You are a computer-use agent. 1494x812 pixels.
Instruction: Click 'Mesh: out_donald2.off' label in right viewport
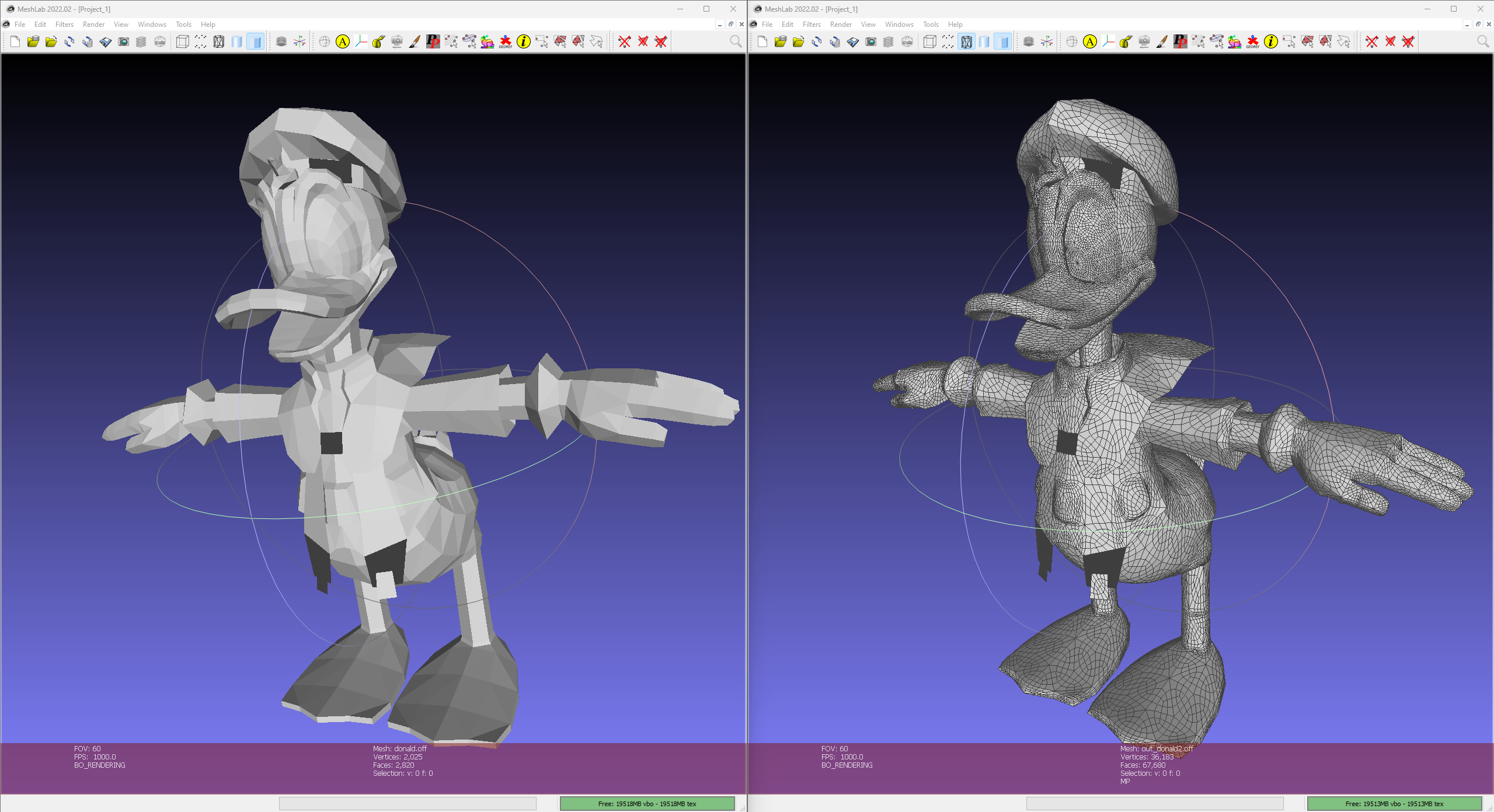[x=1157, y=748]
